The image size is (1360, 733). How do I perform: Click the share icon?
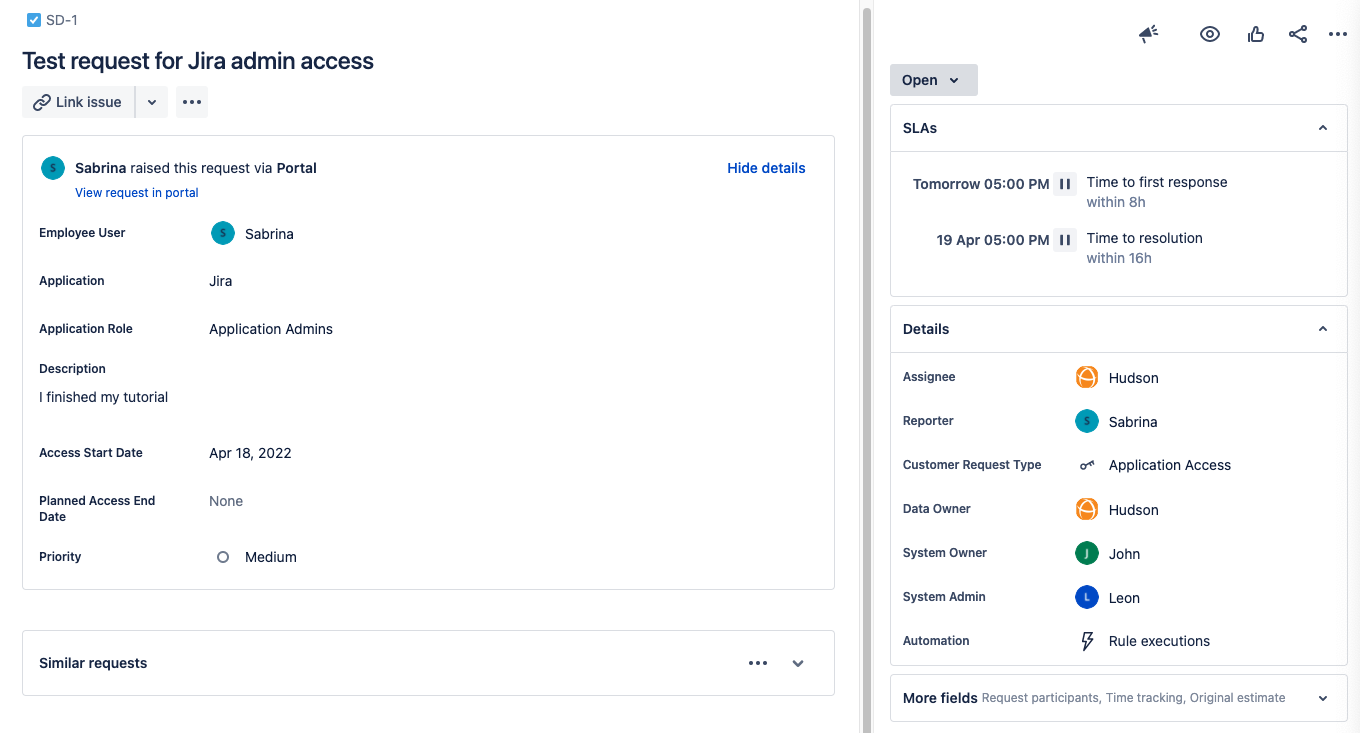1298,34
